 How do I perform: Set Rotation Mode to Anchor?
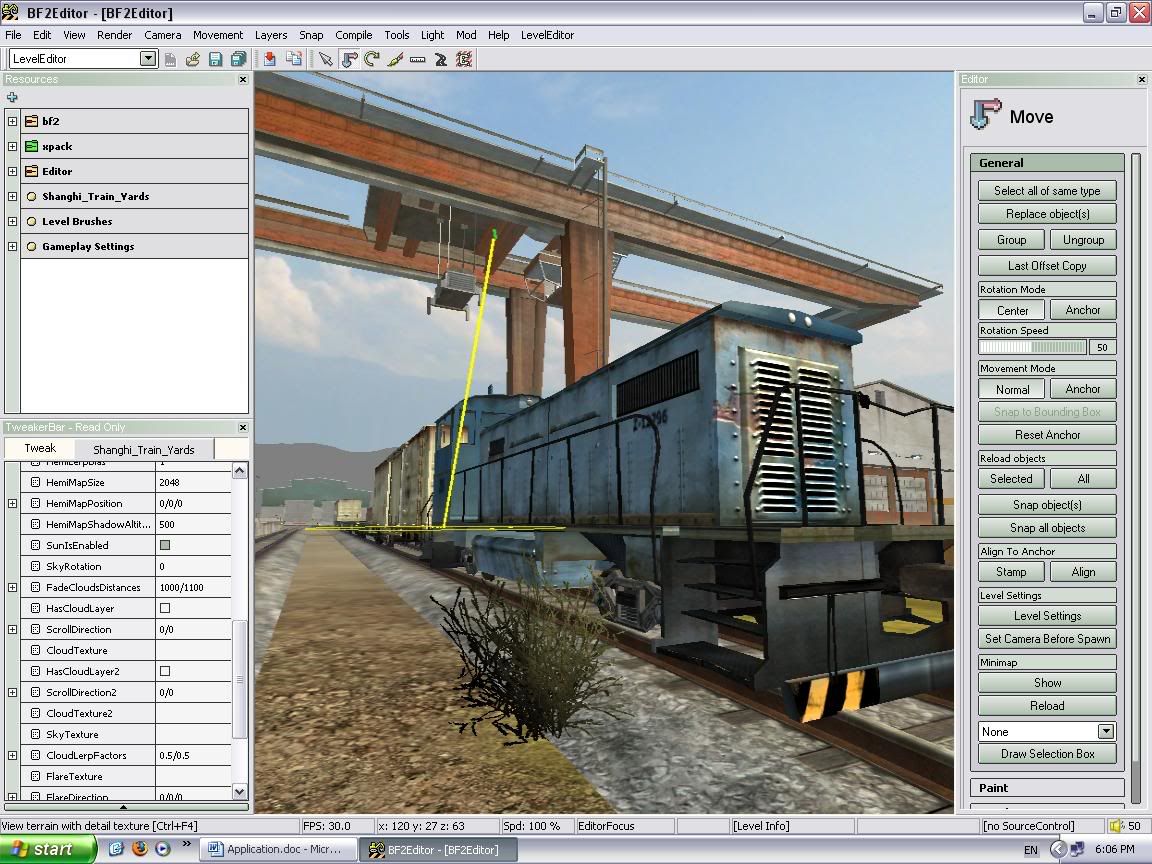tap(1083, 310)
